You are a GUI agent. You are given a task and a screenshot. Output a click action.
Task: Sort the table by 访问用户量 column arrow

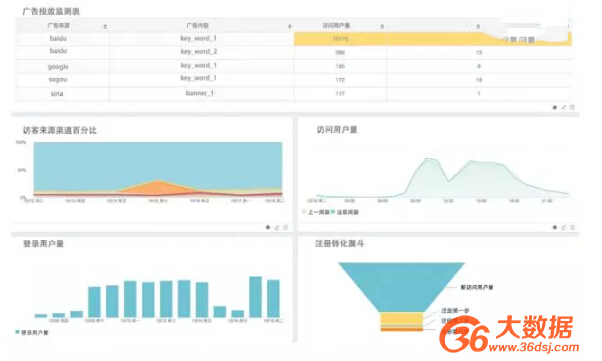coord(382,26)
